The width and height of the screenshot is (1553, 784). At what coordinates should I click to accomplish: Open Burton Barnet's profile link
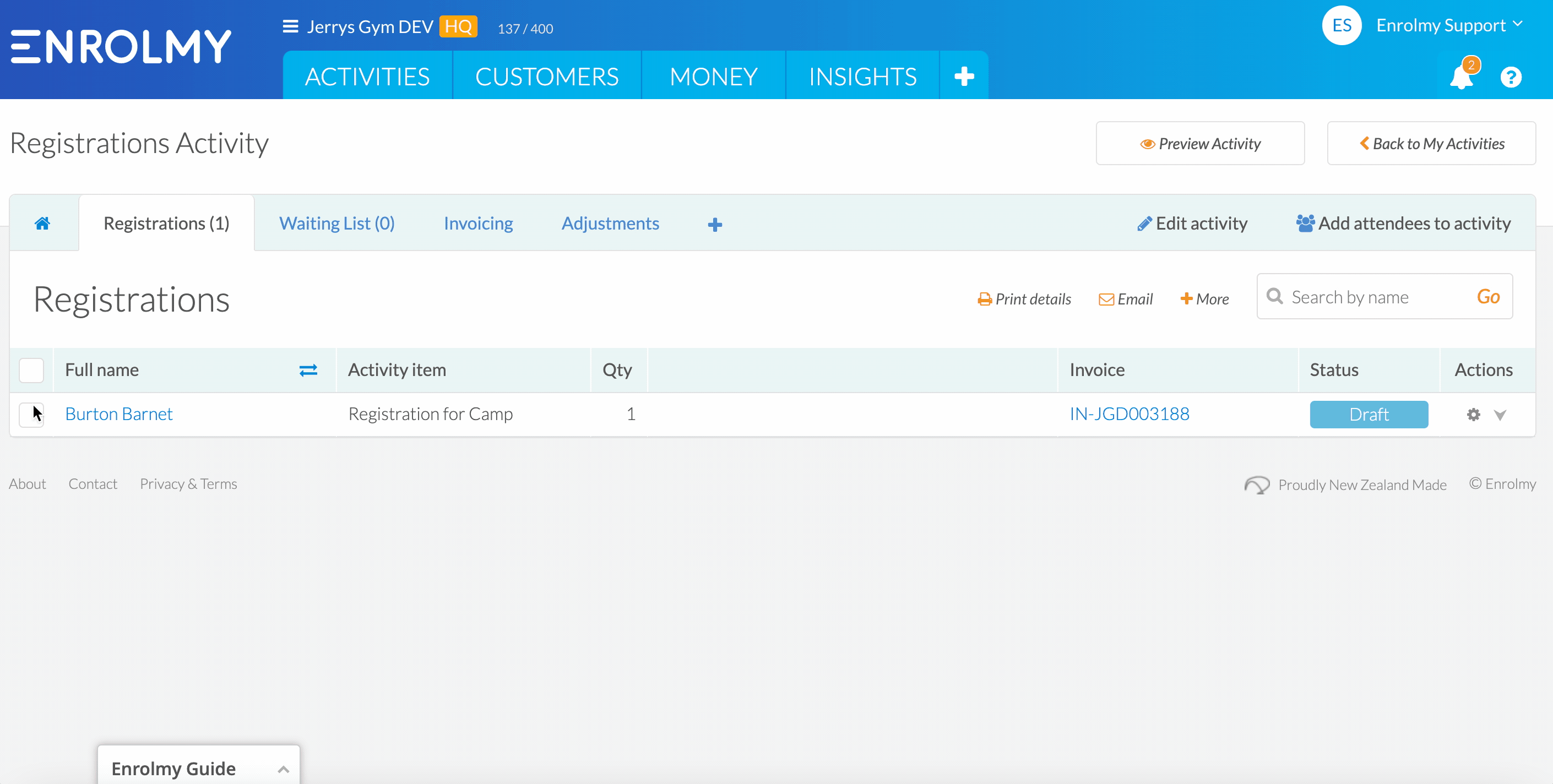click(119, 414)
